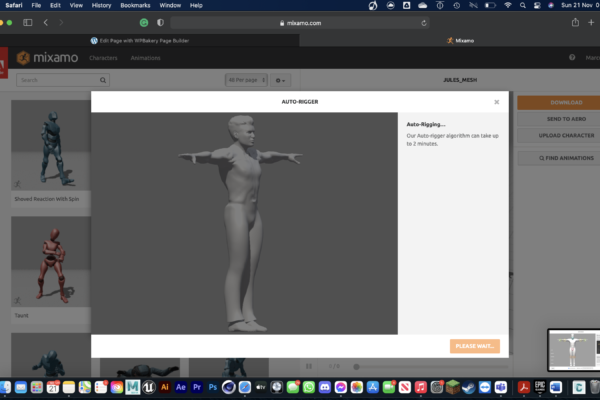Open WhatsApp from the Dock
Viewport: 600px width, 400px height.
point(309,387)
